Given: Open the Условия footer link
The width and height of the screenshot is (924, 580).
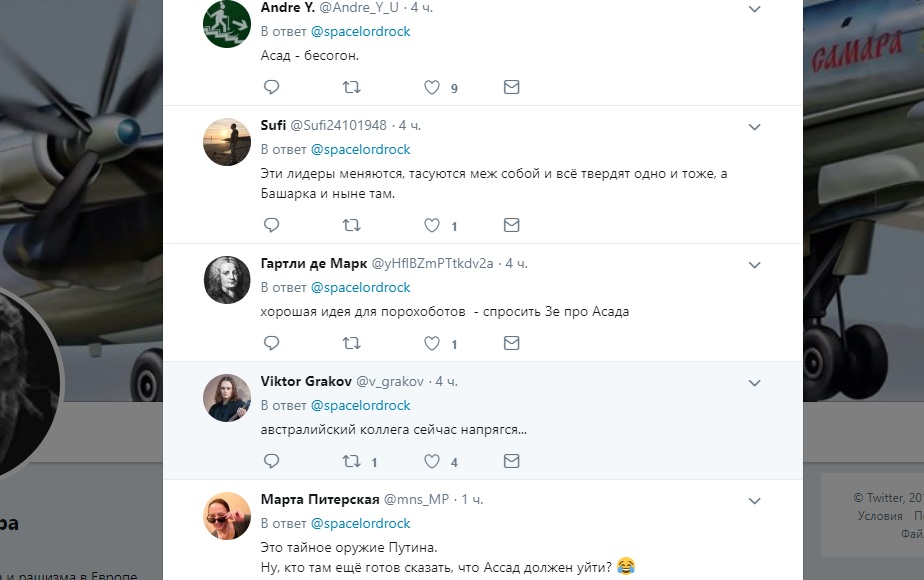Looking at the screenshot, I should pyautogui.click(x=880, y=516).
